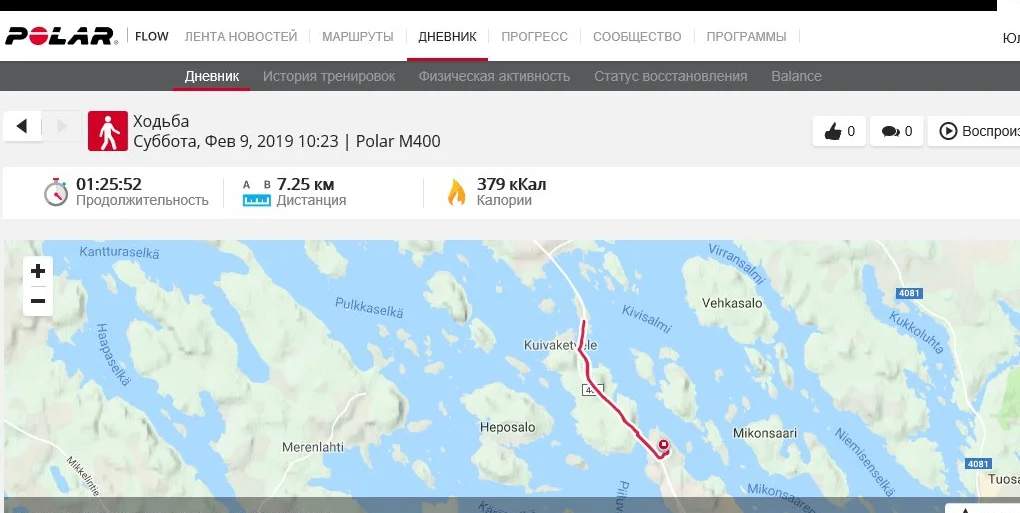This screenshot has height=513, width=1020.
Task: Open the ЛЕНТА НОВОСТЕЙ menu
Action: pos(241,36)
